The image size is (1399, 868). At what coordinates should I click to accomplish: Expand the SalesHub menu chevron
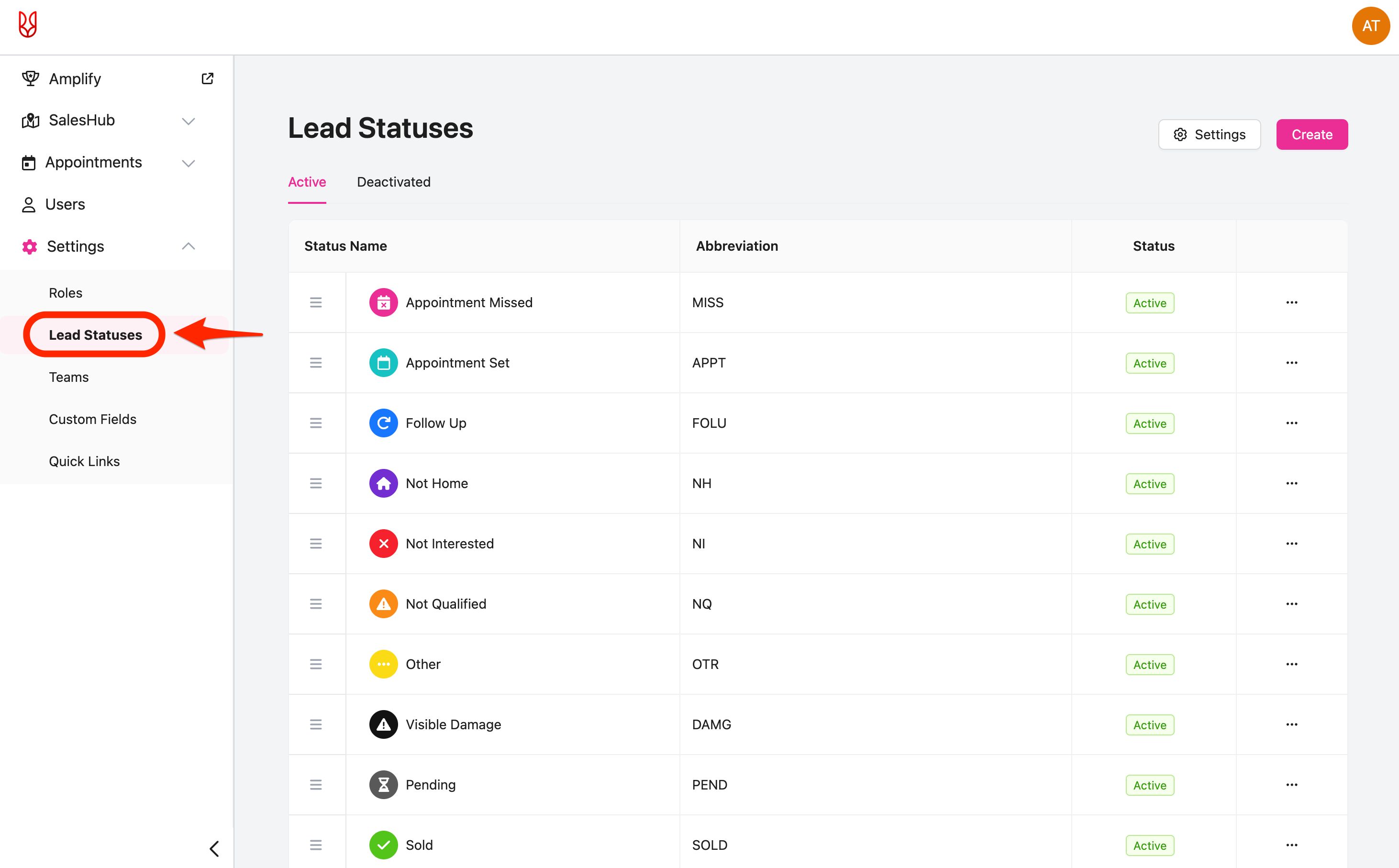point(188,121)
